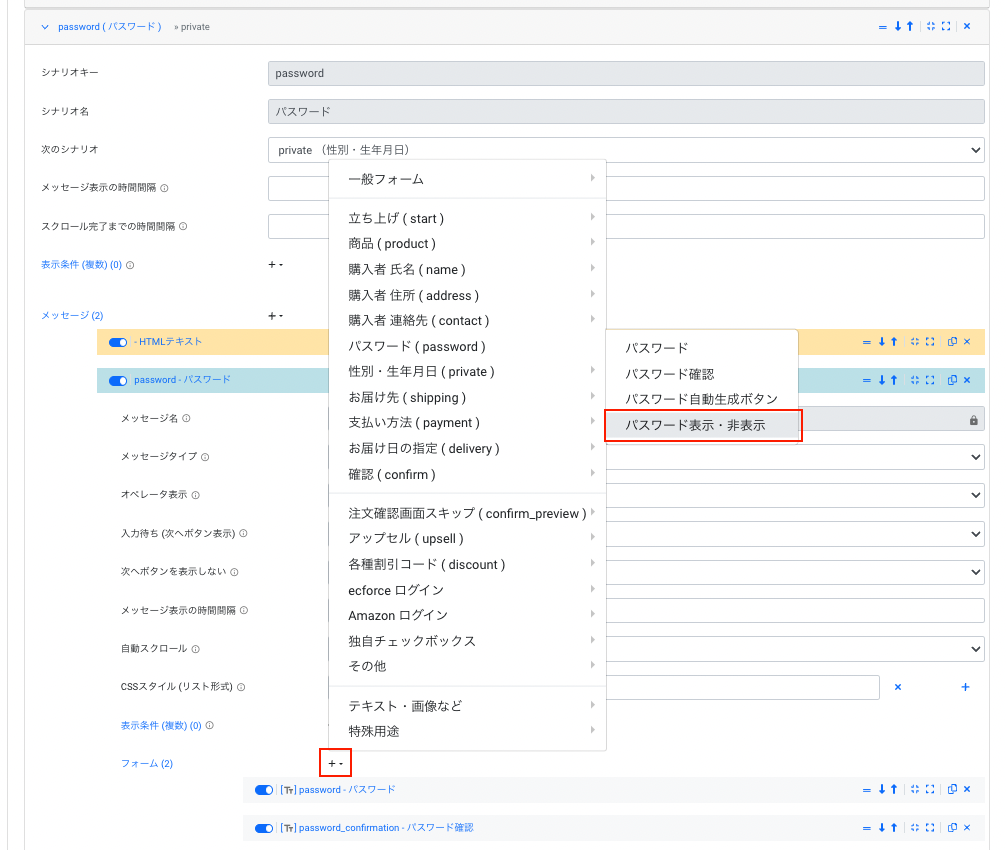The image size is (1006, 850).
Task: Choose パスワード自動生成ボタン menu entry
Action: (x=701, y=399)
